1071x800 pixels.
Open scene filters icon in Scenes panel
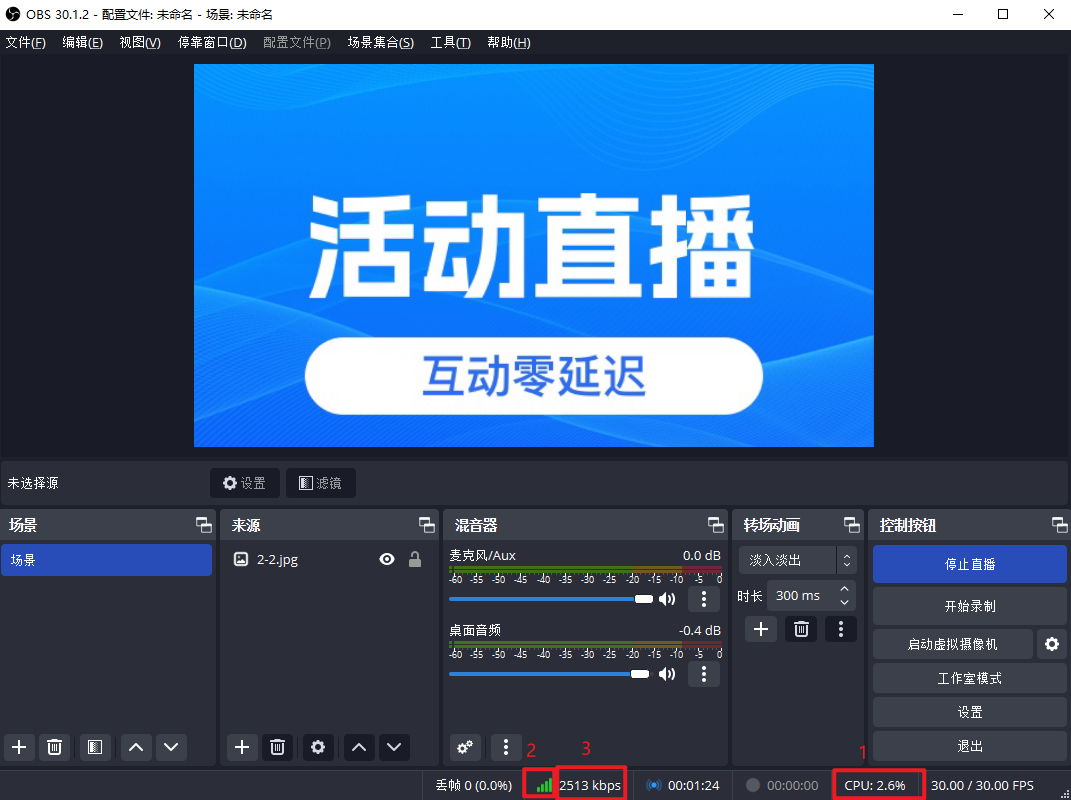coord(94,747)
